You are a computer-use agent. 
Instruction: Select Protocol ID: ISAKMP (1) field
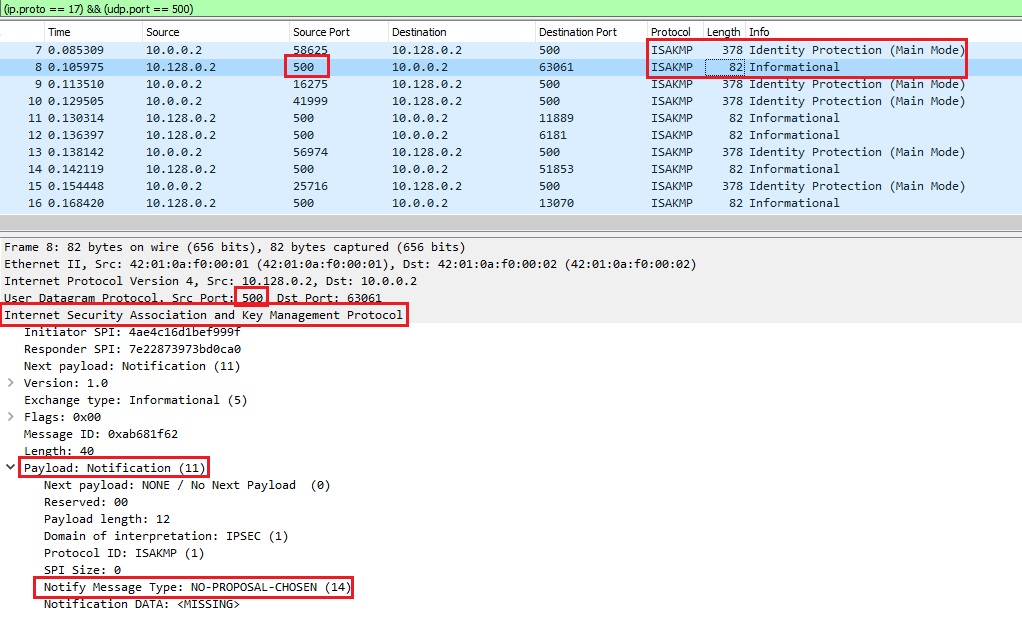124,553
